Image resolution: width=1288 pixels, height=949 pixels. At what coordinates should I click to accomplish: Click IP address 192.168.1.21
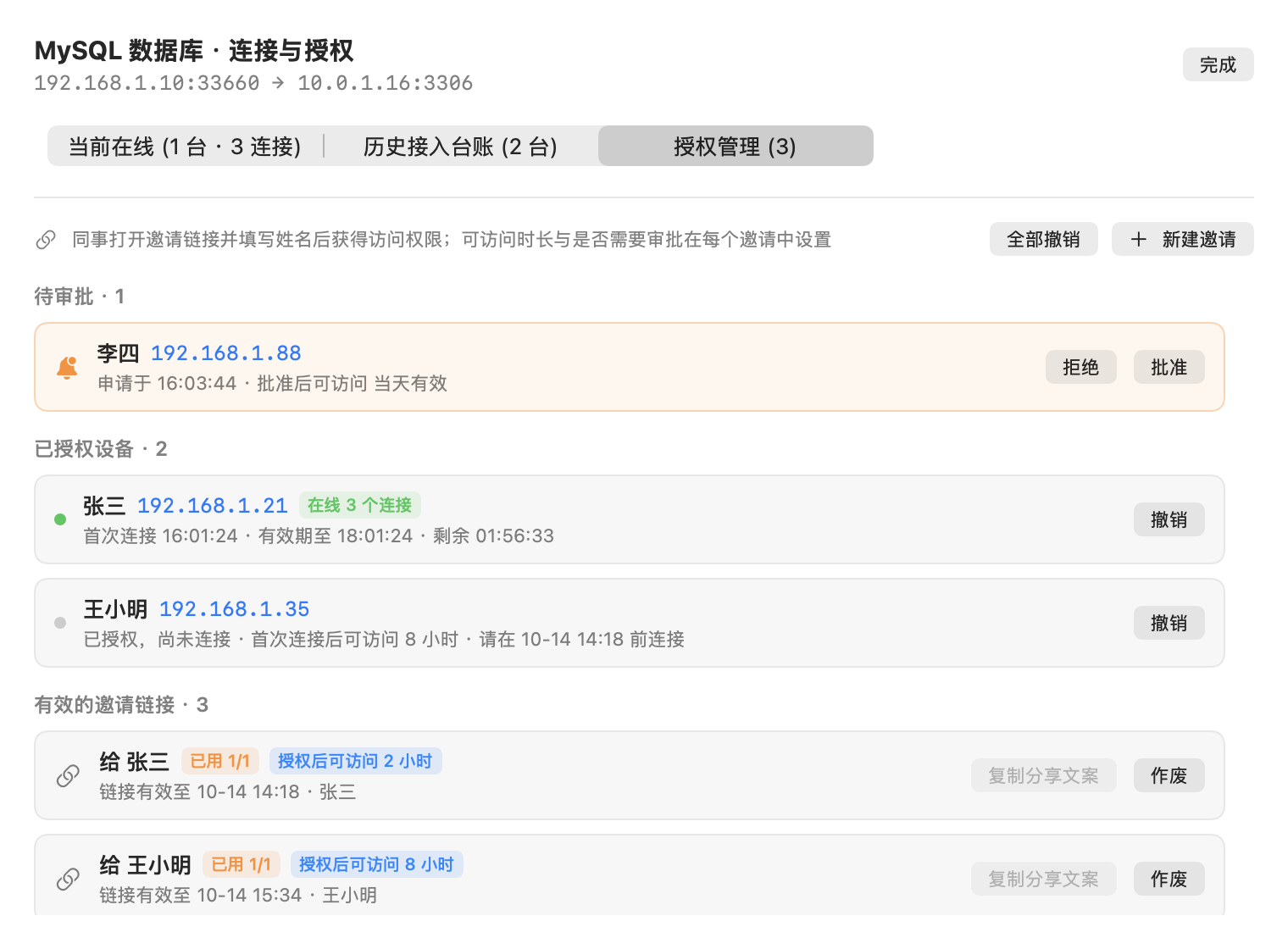click(212, 506)
